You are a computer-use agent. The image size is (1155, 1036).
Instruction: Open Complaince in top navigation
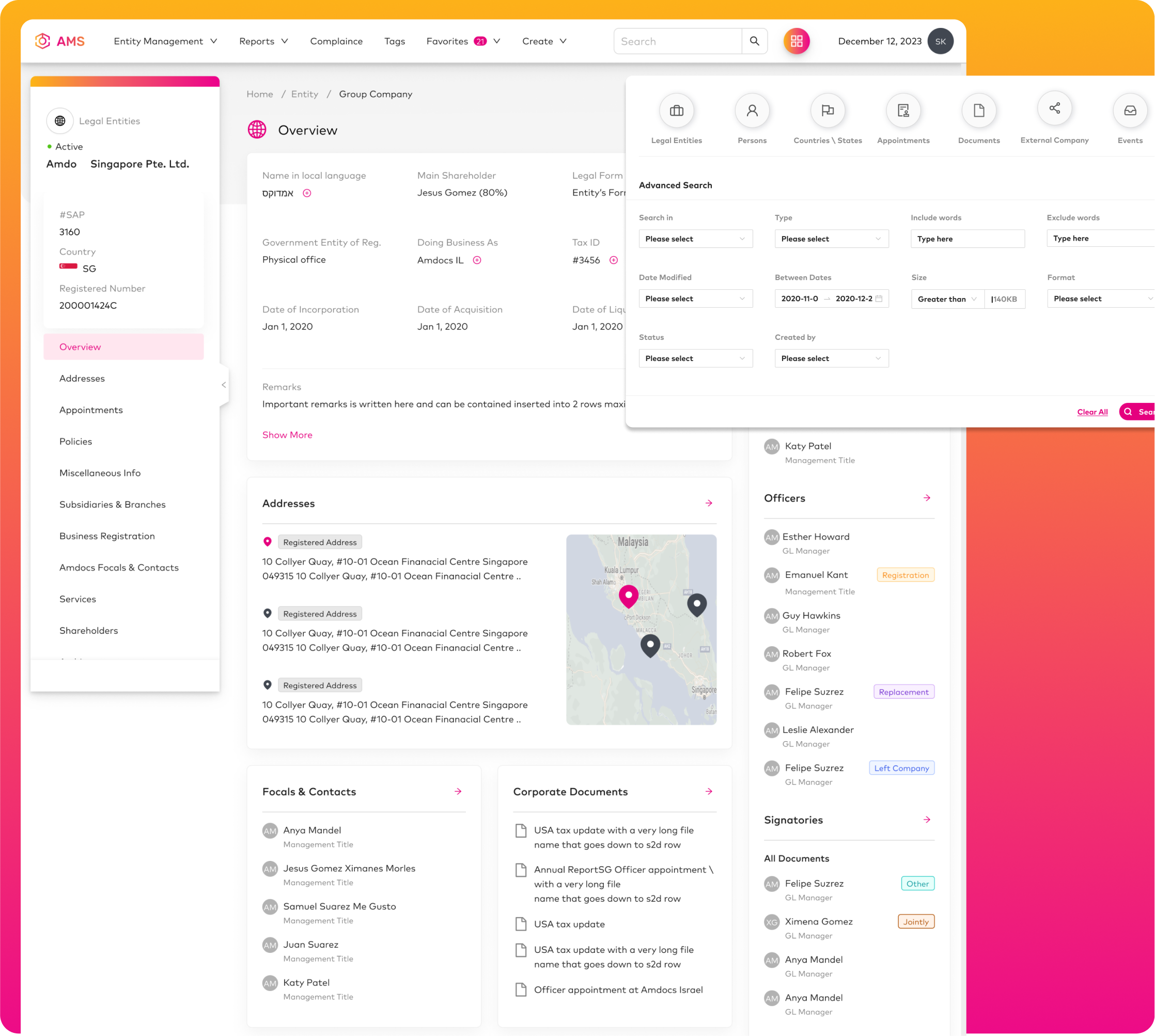[x=336, y=41]
